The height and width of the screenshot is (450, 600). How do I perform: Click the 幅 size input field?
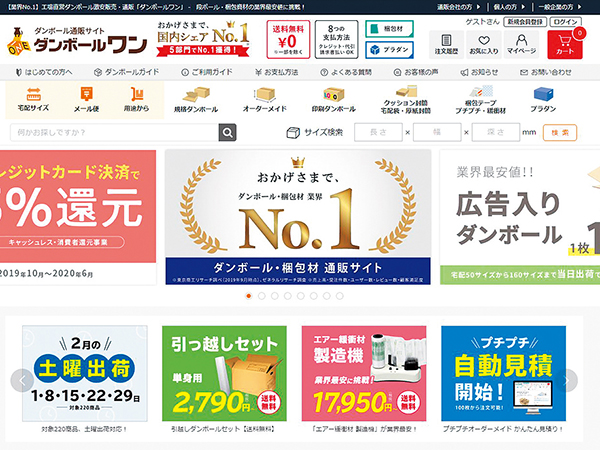pyautogui.click(x=437, y=132)
